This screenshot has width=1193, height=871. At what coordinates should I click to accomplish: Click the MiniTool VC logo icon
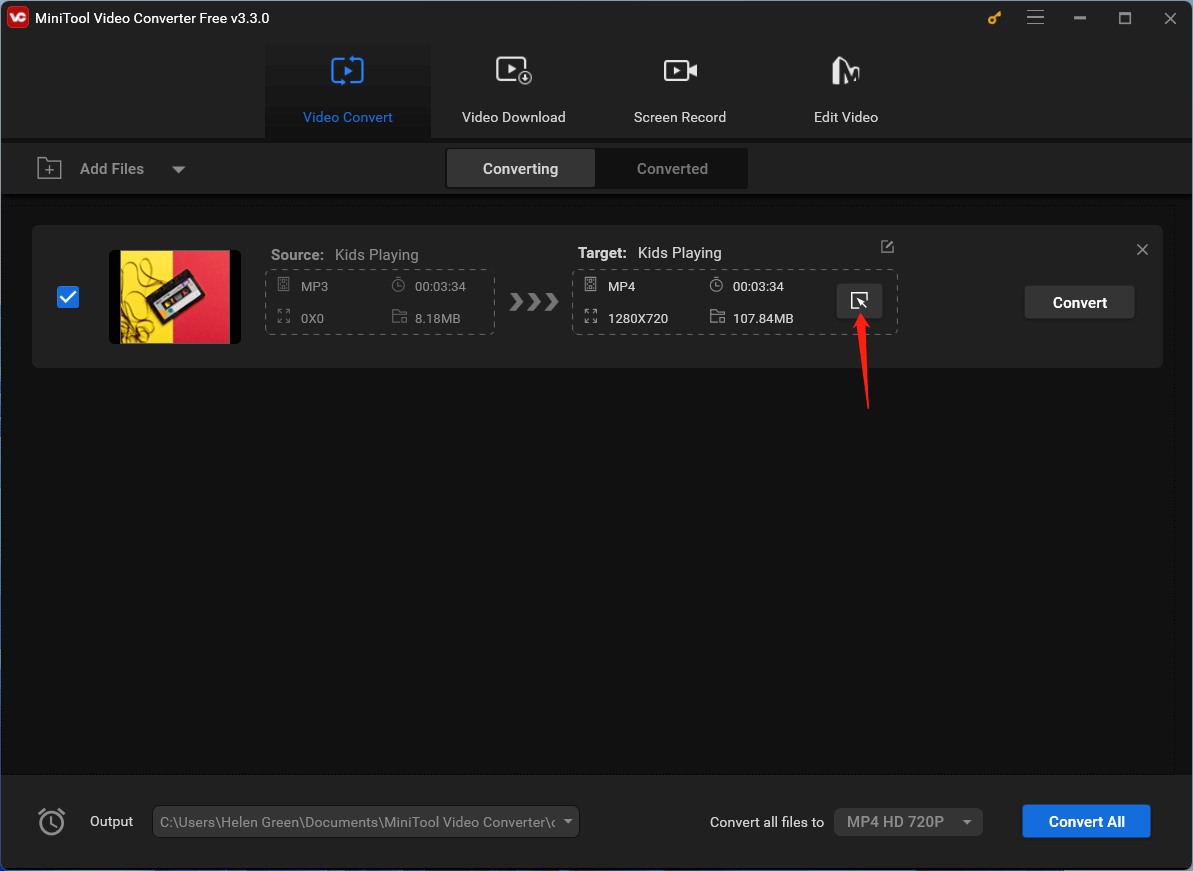[17, 17]
